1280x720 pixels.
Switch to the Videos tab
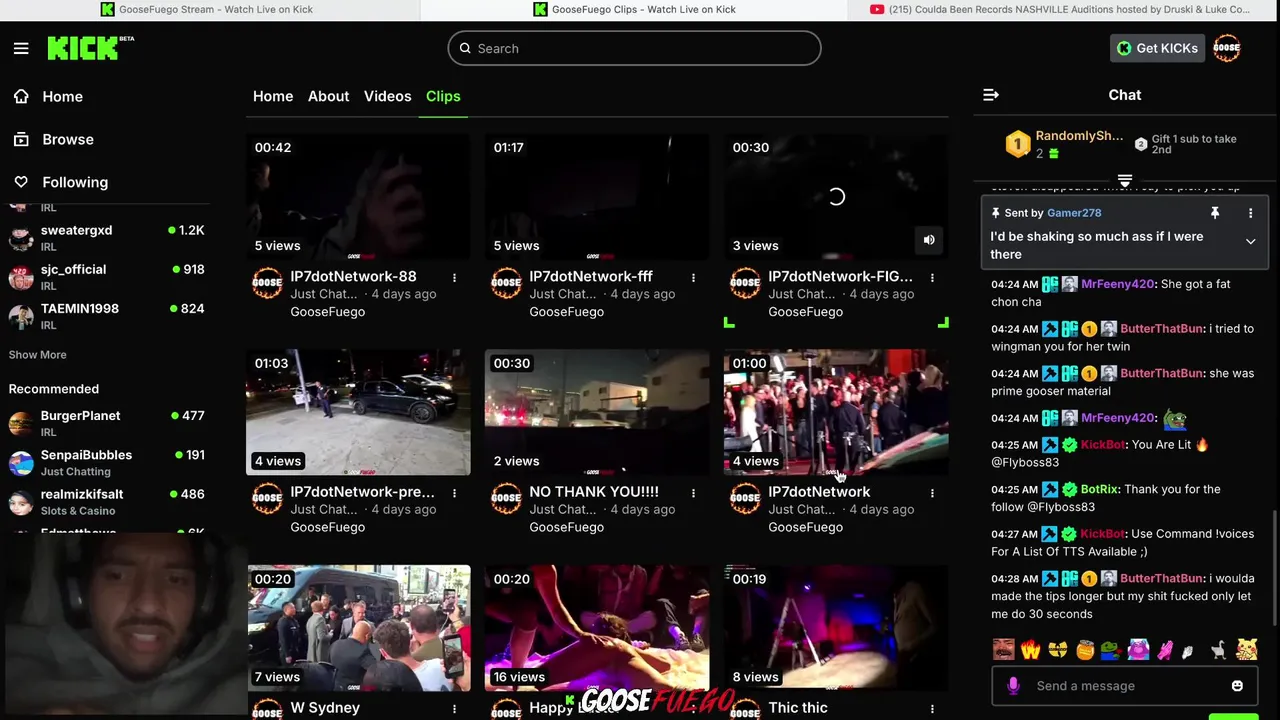[x=387, y=96]
